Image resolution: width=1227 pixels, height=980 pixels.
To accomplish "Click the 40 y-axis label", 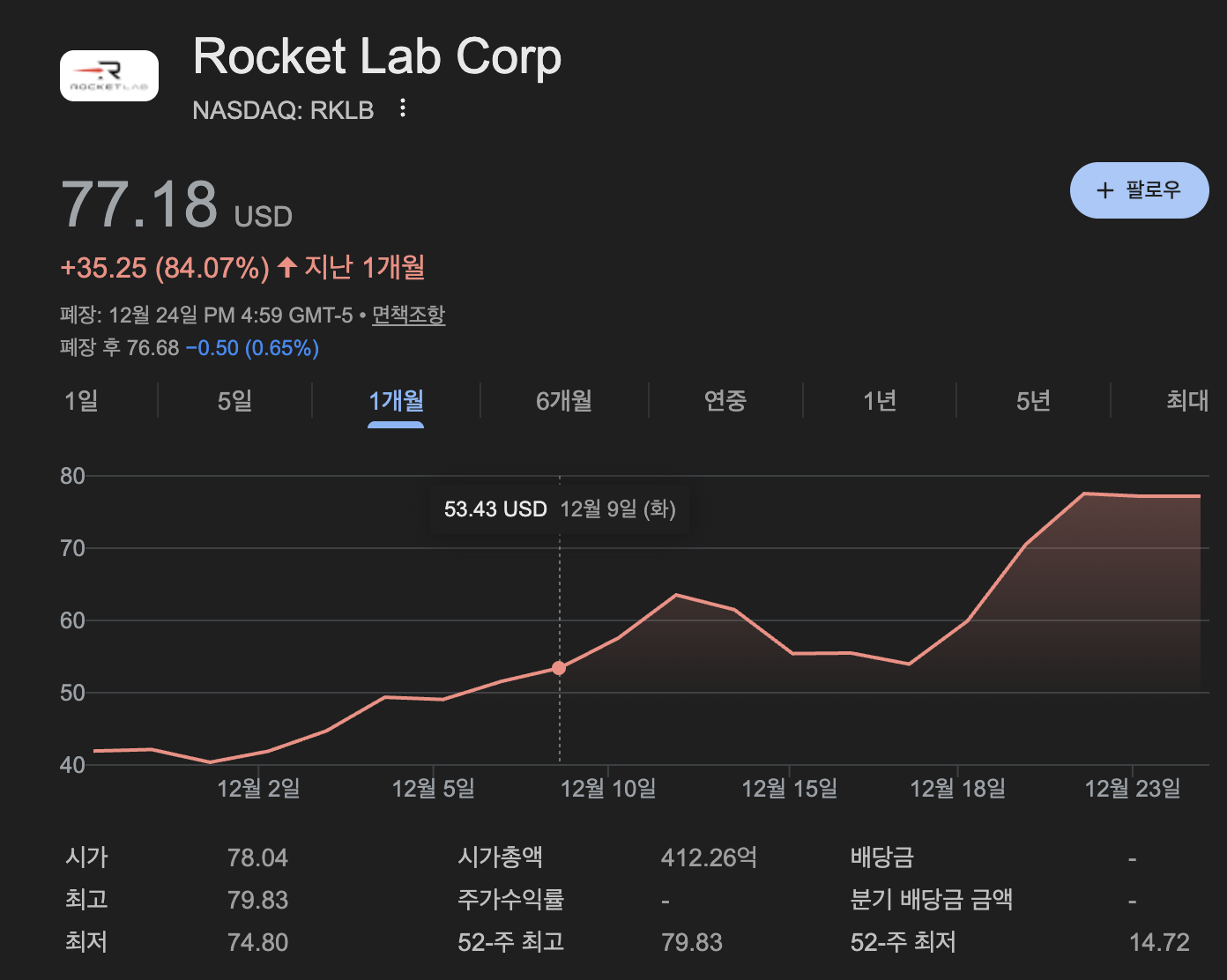I will click(x=72, y=765).
